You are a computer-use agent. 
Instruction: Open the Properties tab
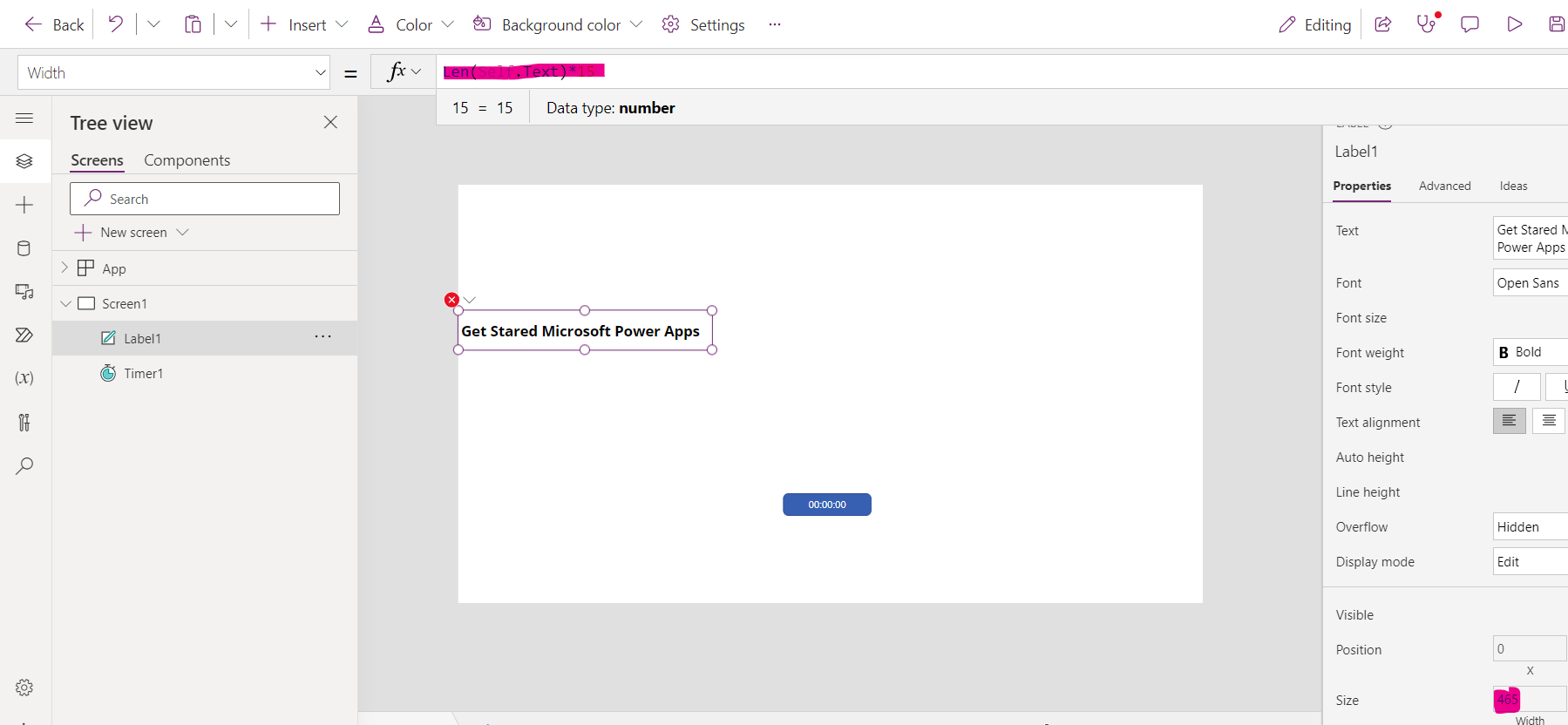pyautogui.click(x=1361, y=186)
